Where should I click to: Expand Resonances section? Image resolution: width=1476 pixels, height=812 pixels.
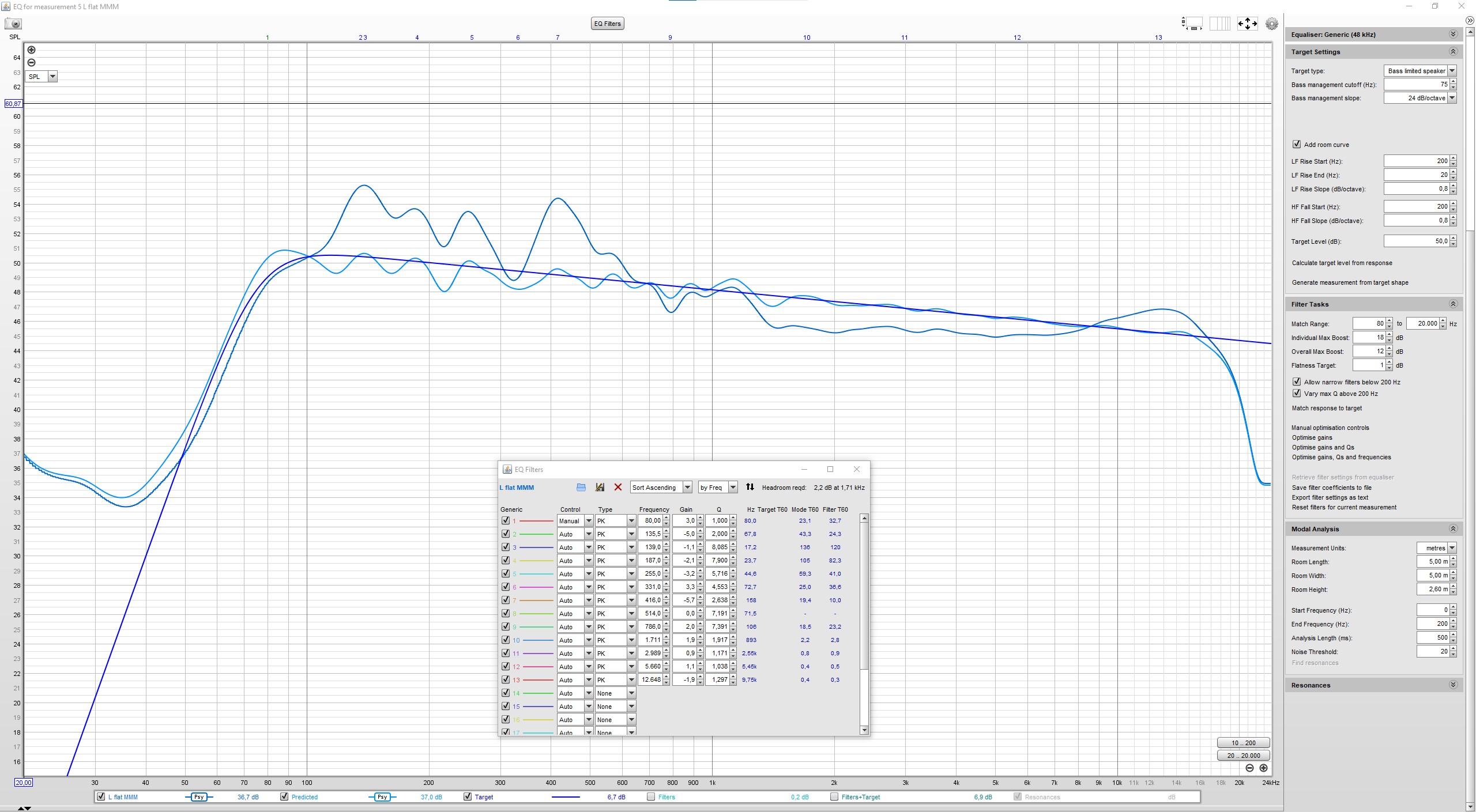1453,685
